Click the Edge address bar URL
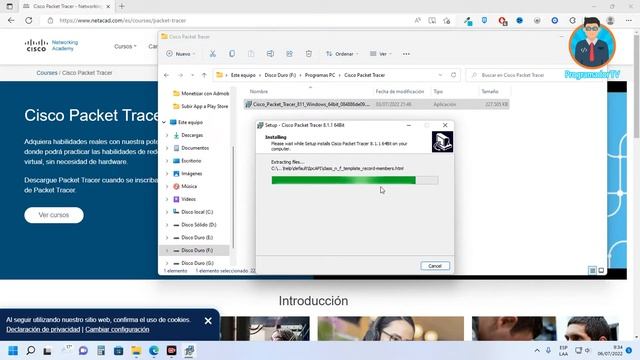The height and width of the screenshot is (360, 640). point(122,20)
